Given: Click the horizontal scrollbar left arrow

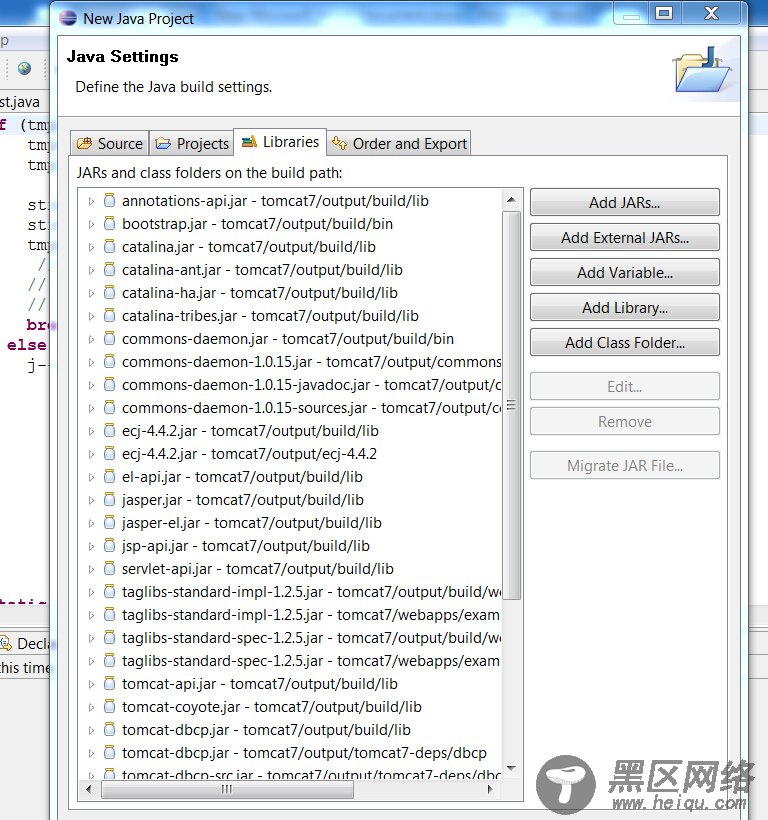Looking at the screenshot, I should point(88,789).
